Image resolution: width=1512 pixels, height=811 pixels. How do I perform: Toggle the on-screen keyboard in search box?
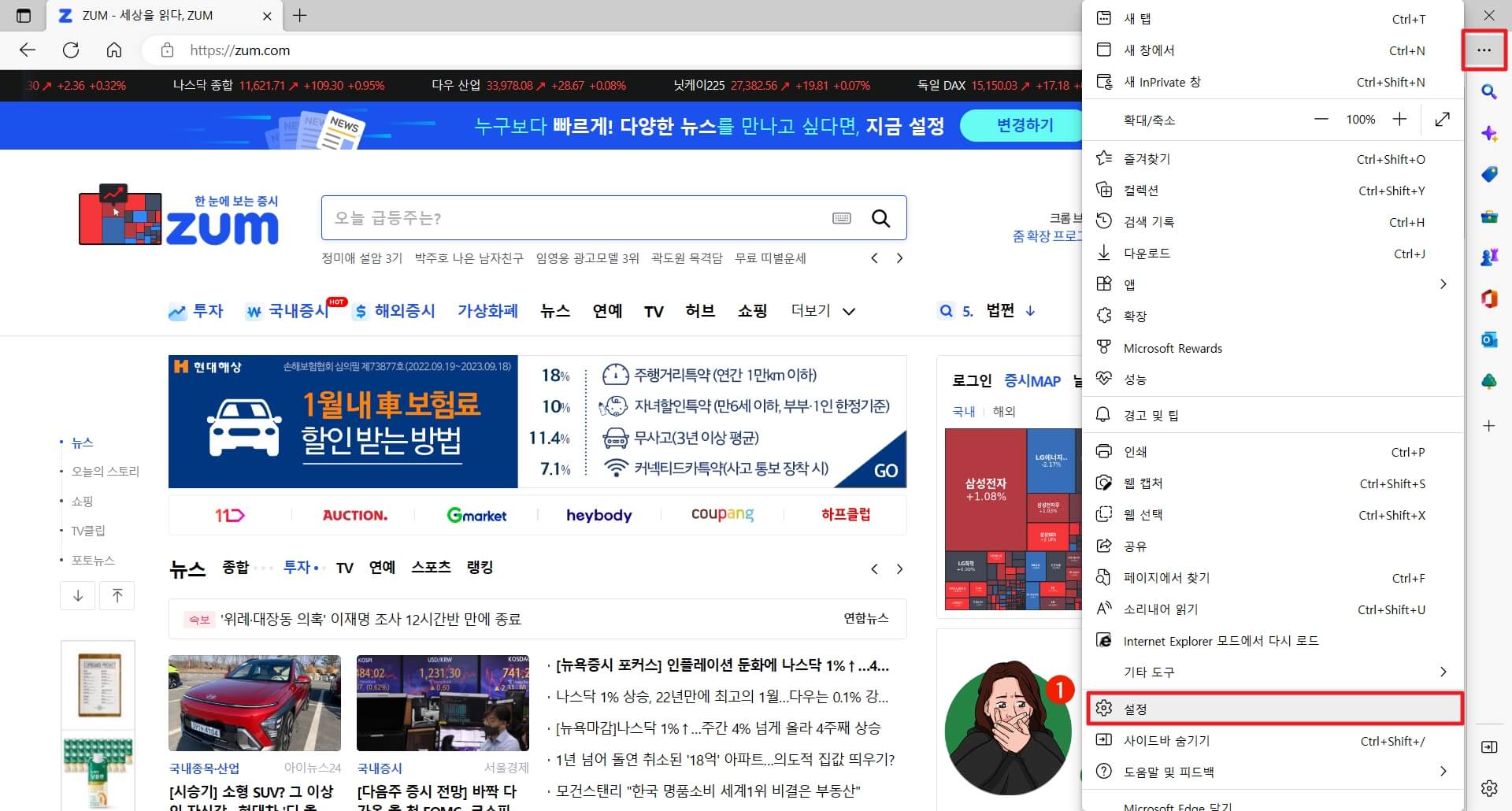842,217
